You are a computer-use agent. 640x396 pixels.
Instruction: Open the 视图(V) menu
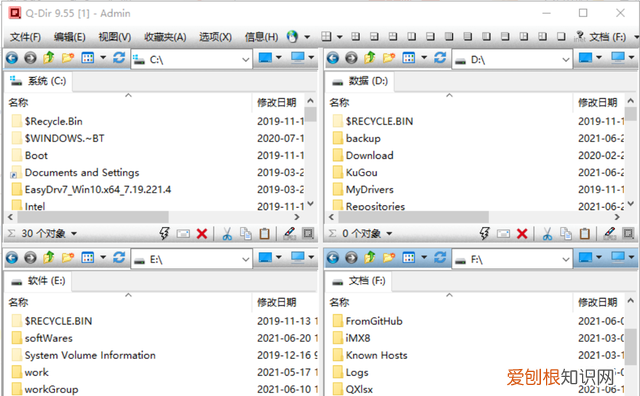(x=115, y=37)
